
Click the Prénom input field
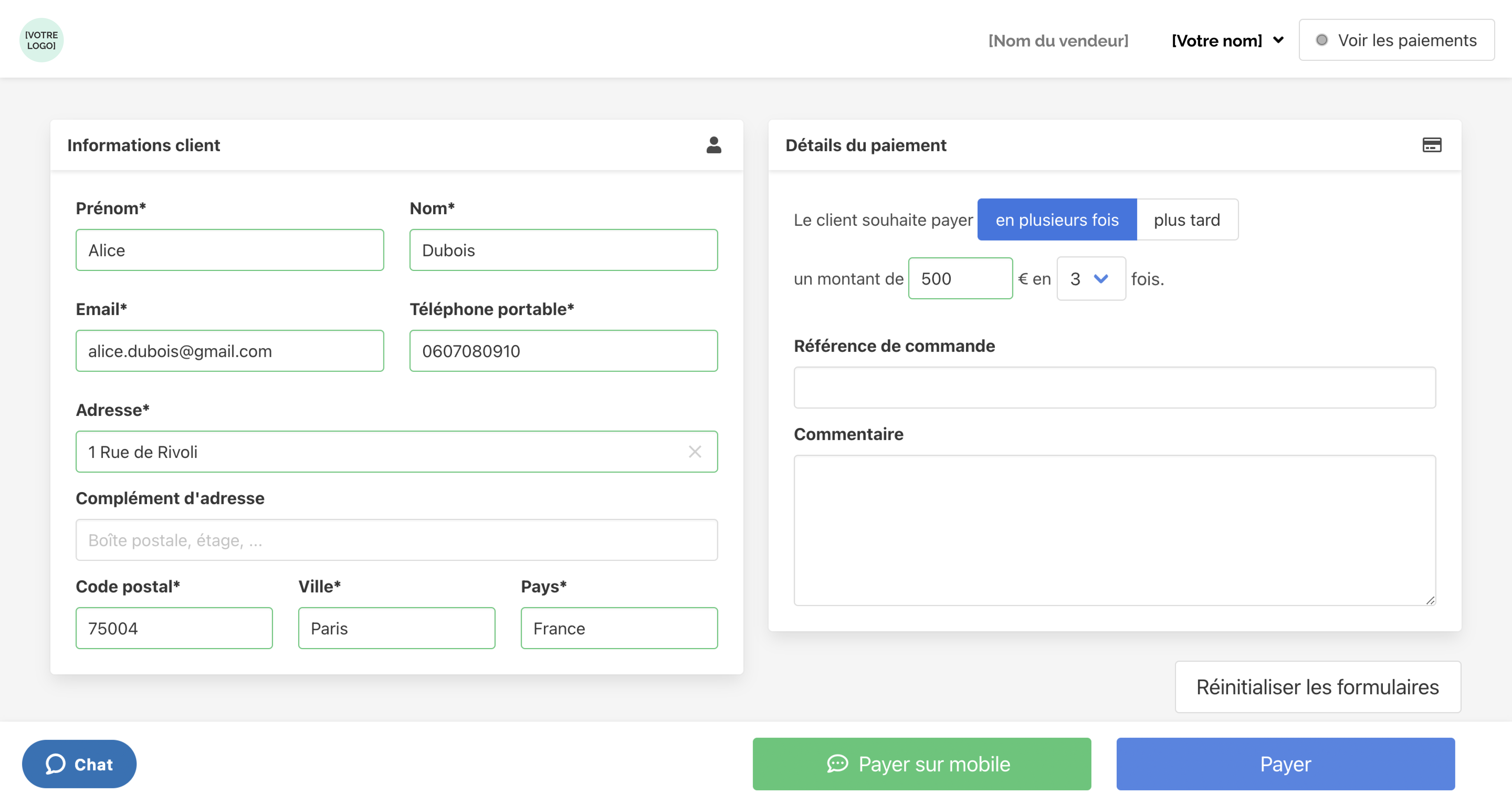(x=229, y=250)
